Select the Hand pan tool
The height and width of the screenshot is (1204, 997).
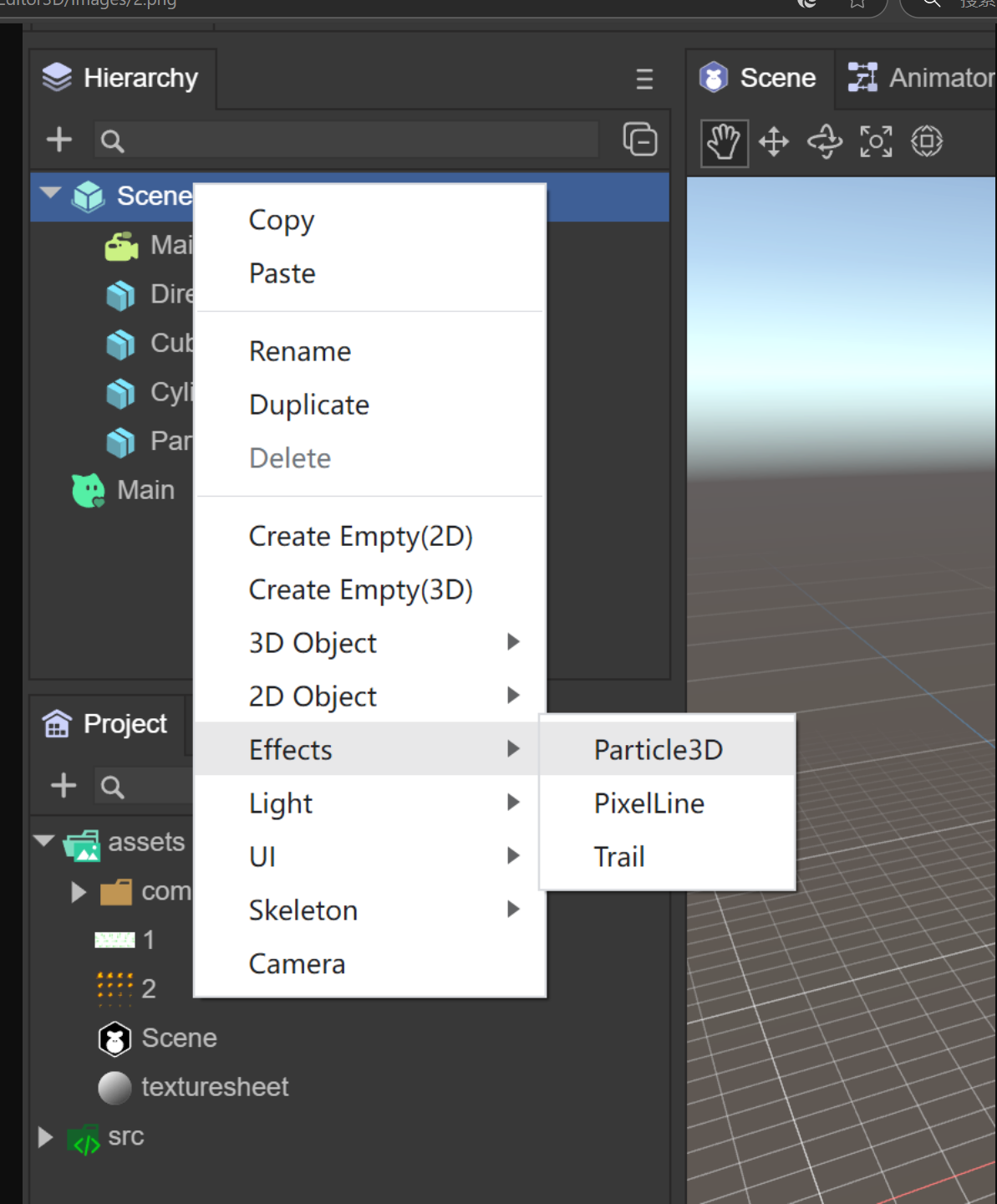(722, 142)
